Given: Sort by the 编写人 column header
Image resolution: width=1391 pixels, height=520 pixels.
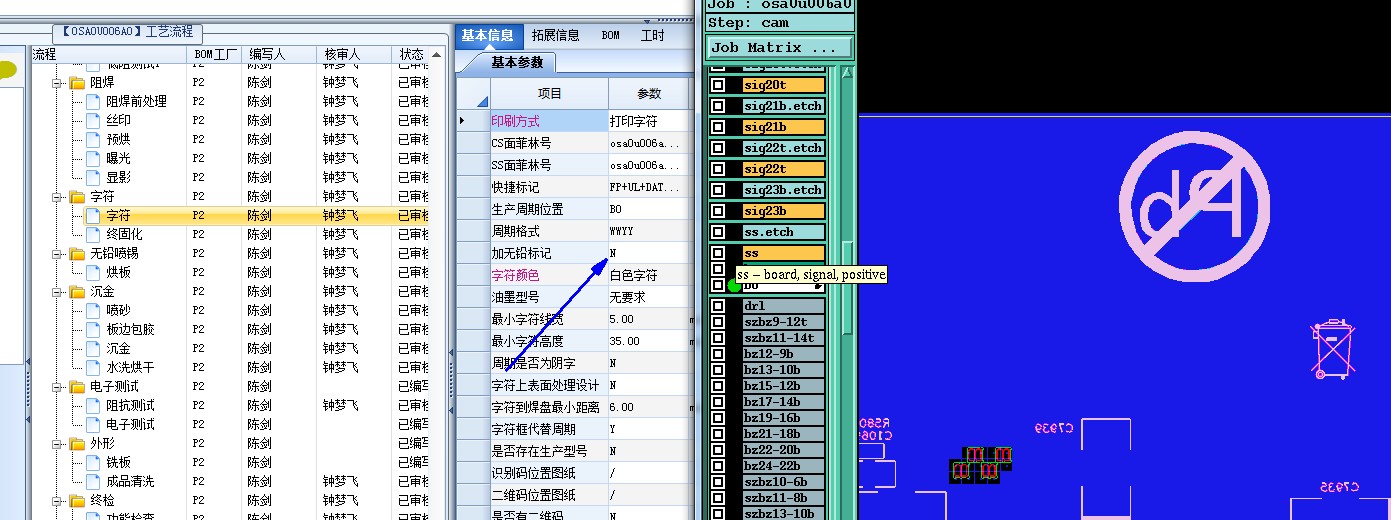Looking at the screenshot, I should click(x=280, y=54).
